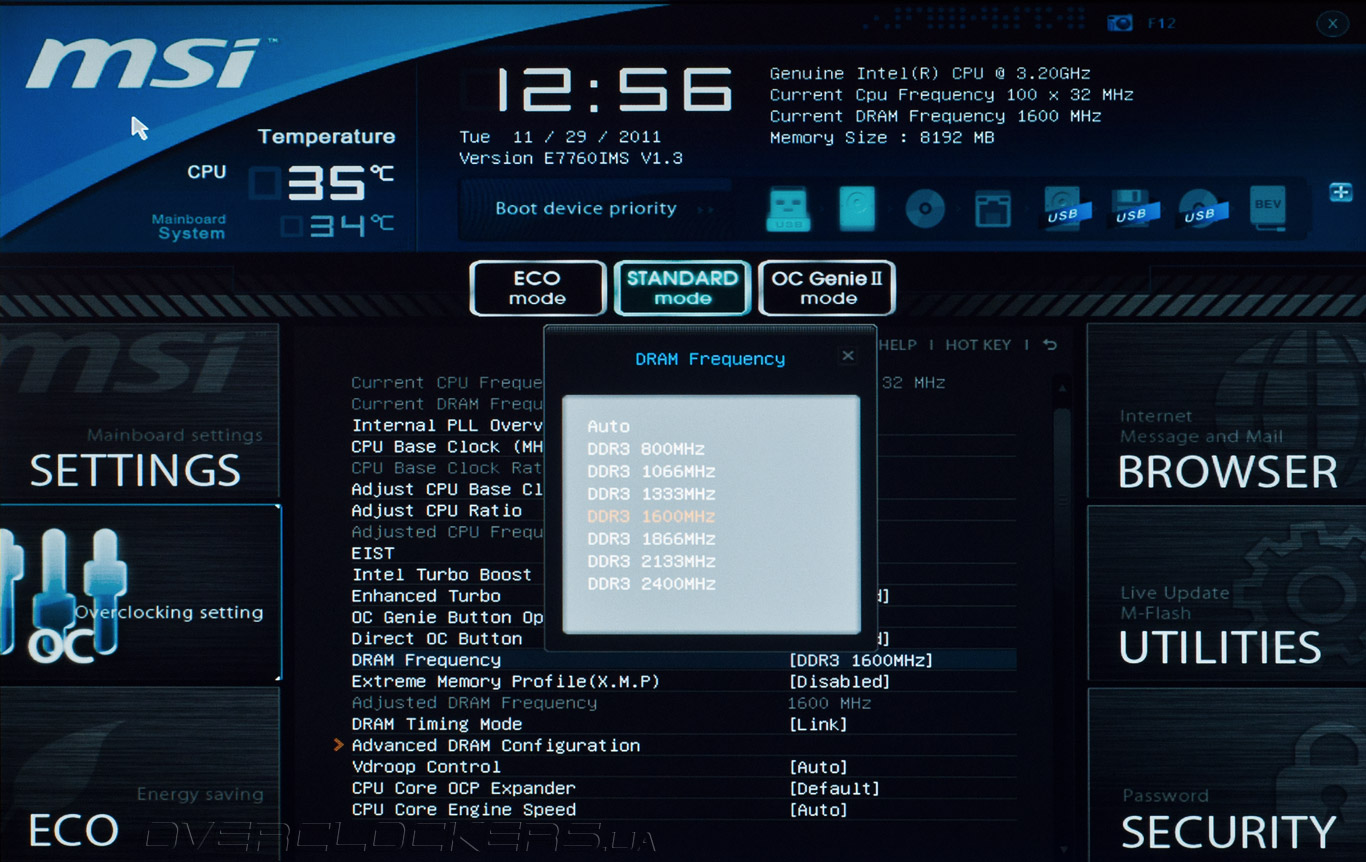Select the BEV boot device icon
The image size is (1366, 862).
1267,208
